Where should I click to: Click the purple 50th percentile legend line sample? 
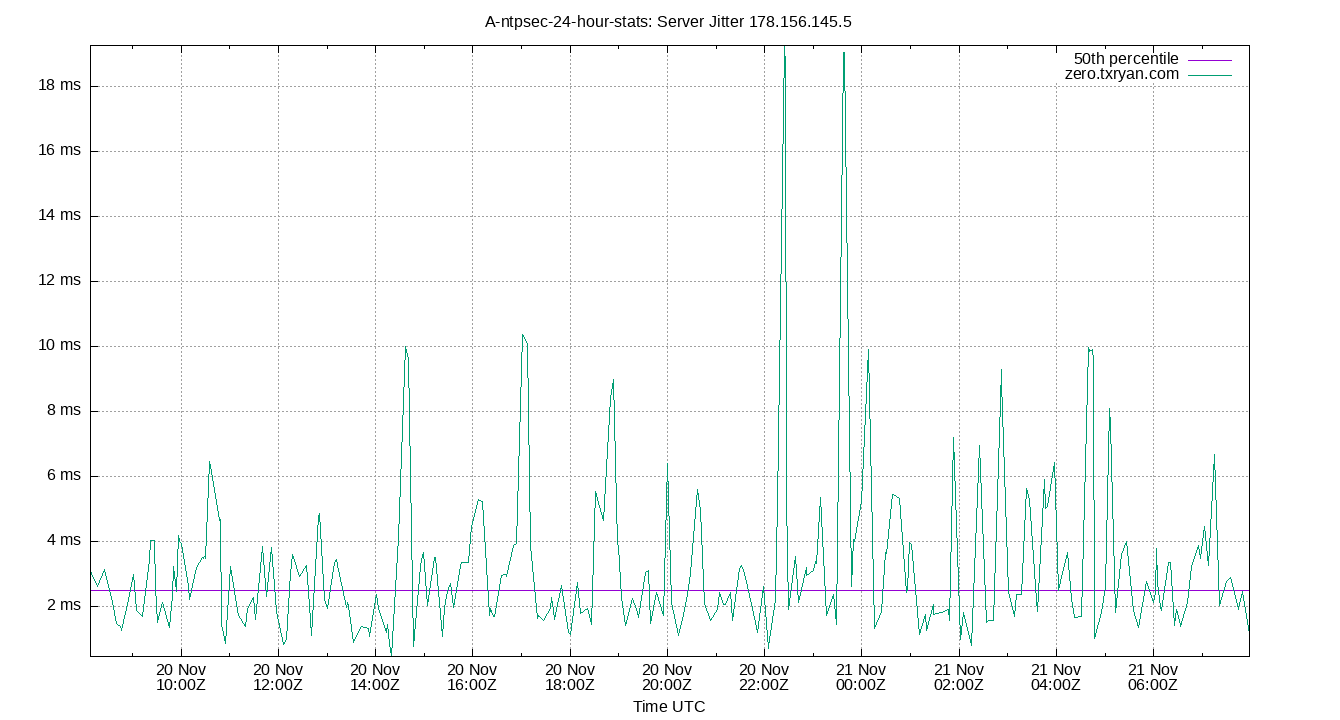pyautogui.click(x=1209, y=60)
